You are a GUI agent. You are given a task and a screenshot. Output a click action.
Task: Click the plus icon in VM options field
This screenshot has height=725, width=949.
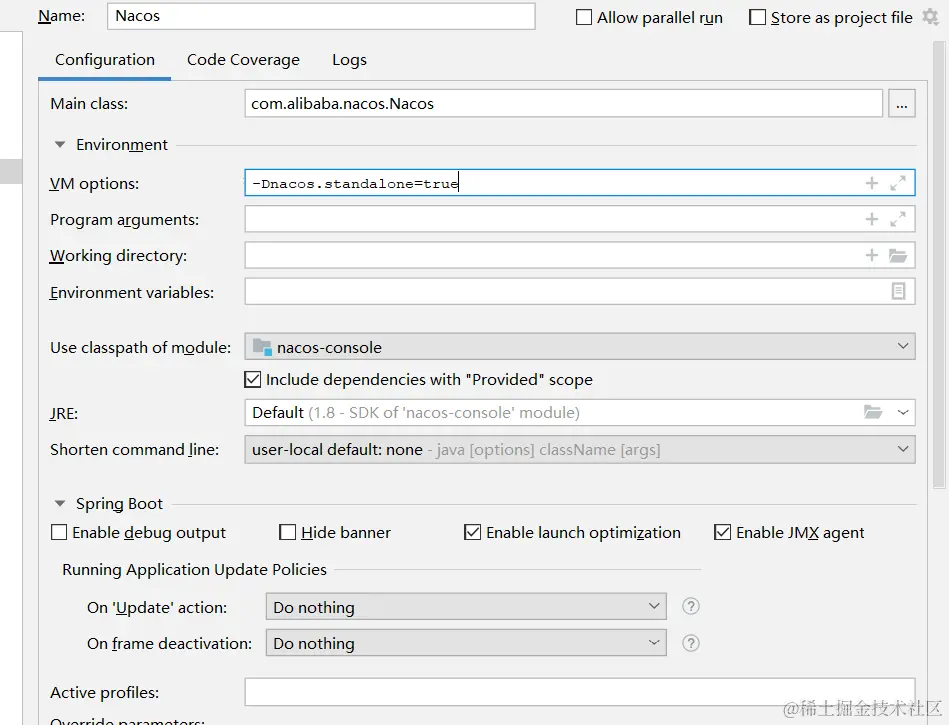click(x=872, y=183)
